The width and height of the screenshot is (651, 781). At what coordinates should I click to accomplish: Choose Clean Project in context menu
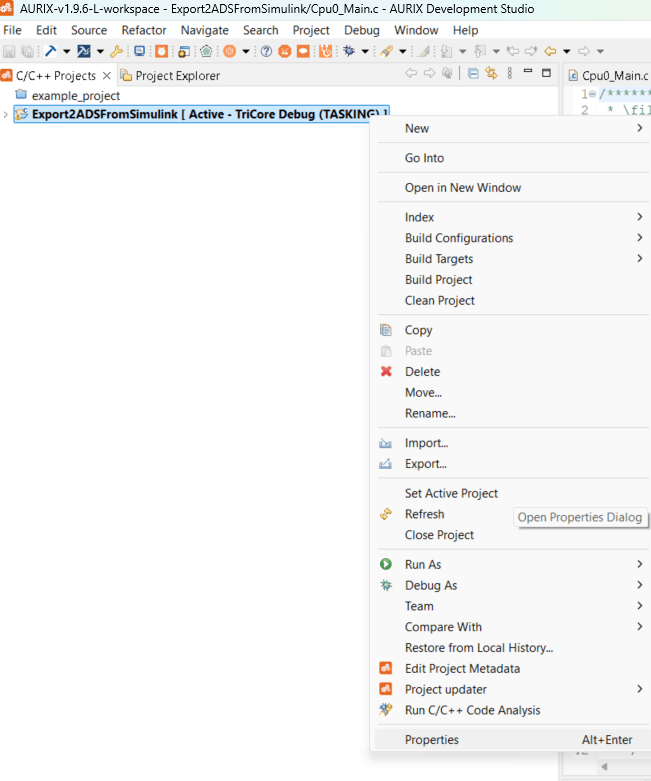439,301
